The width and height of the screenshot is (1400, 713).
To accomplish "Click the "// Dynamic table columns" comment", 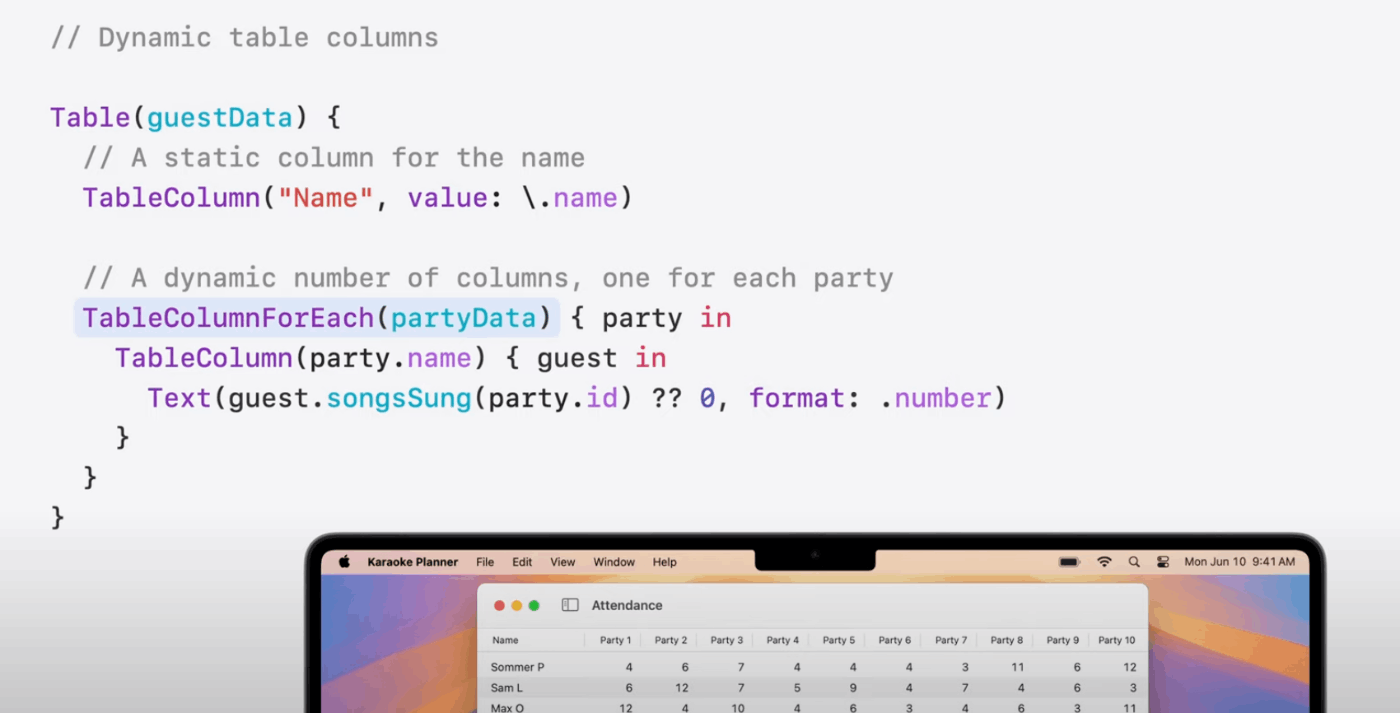I will [244, 38].
